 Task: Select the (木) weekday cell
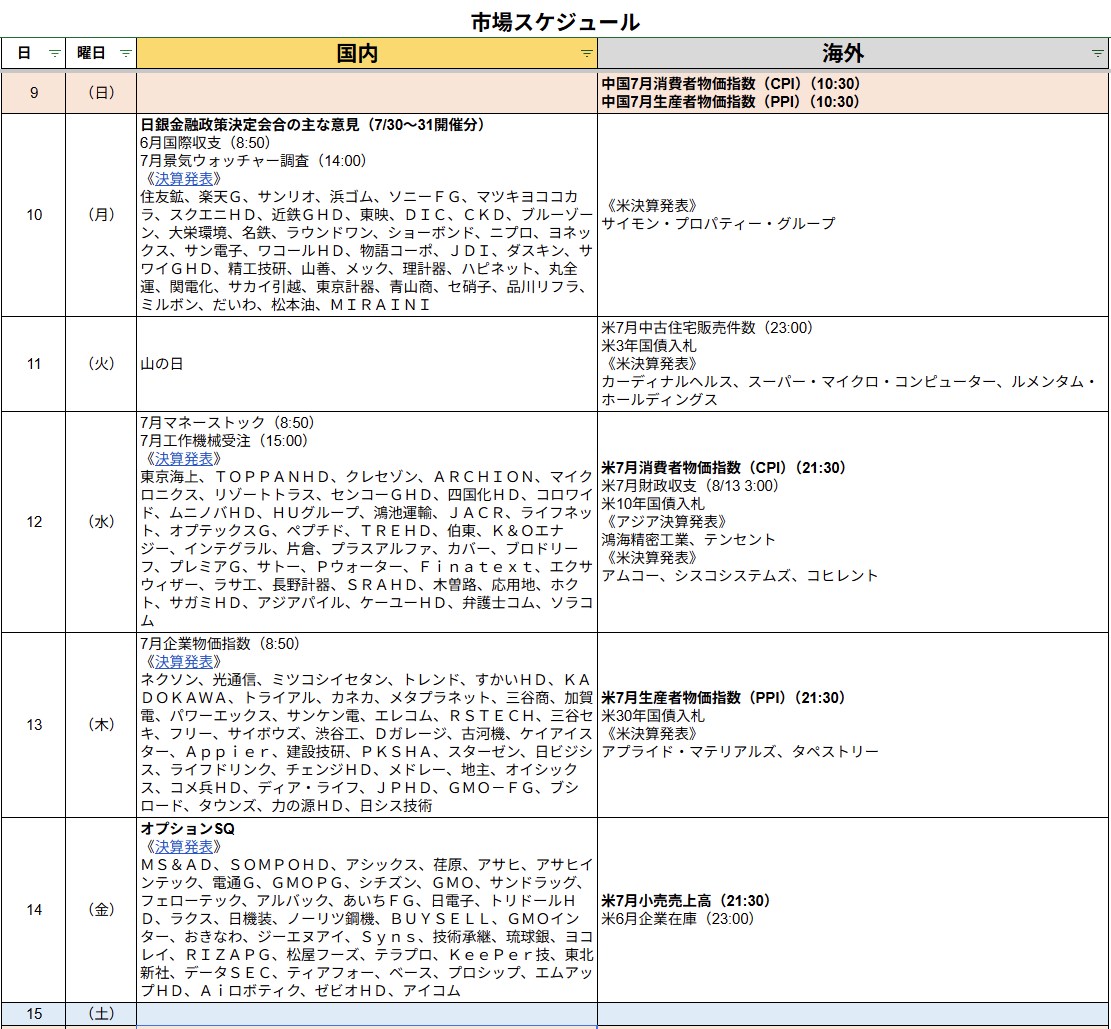point(101,724)
